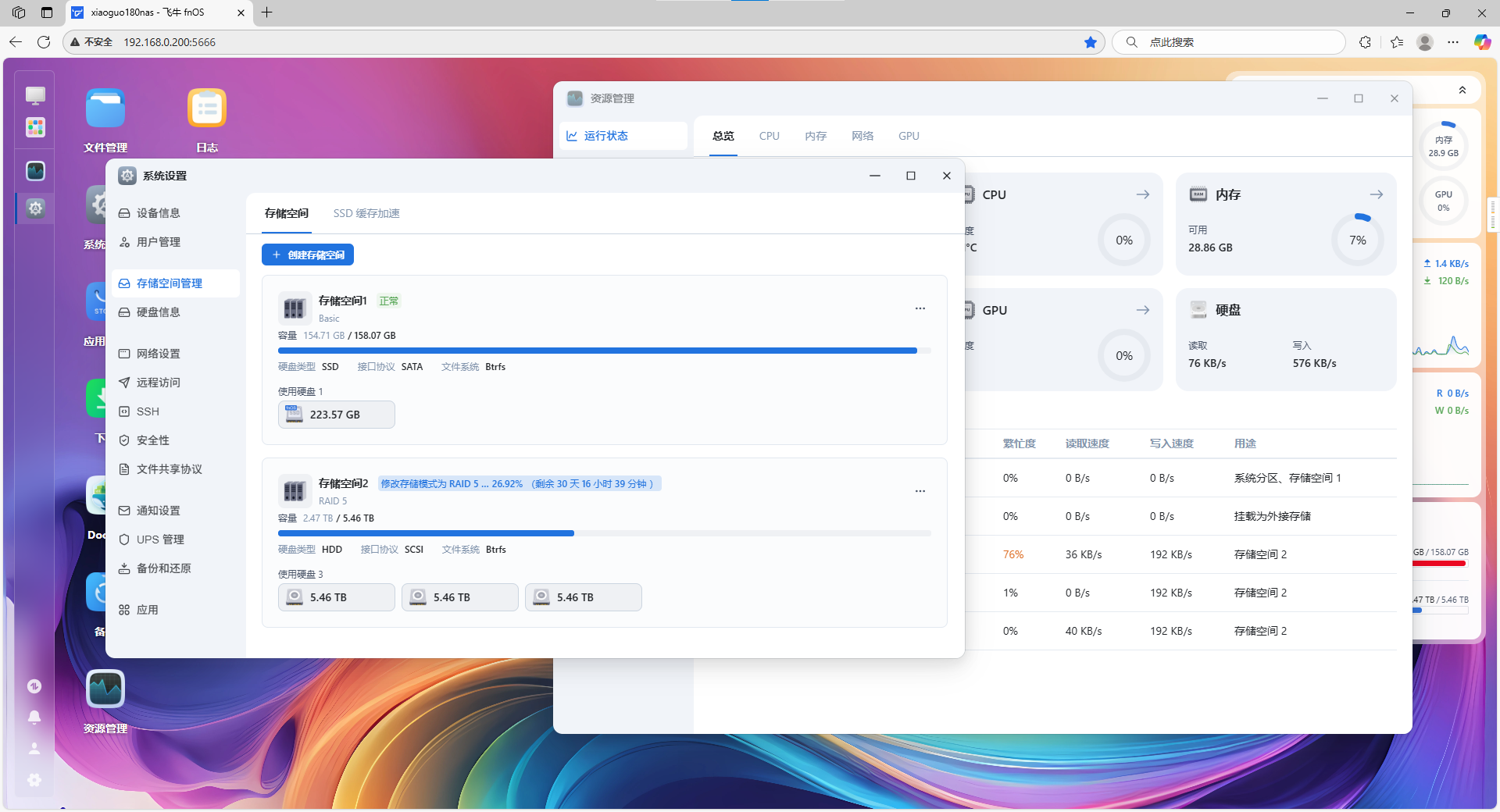Open 用户管理 in settings sidebar

pyautogui.click(x=176, y=242)
